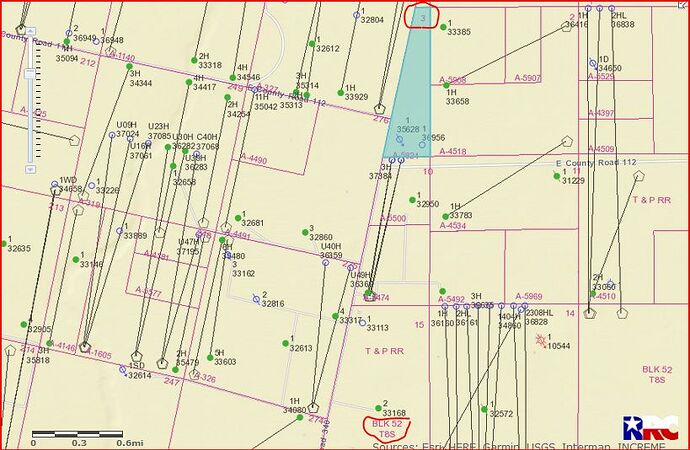
Task: Click the A-5907 abstract label
Action: pos(528,78)
